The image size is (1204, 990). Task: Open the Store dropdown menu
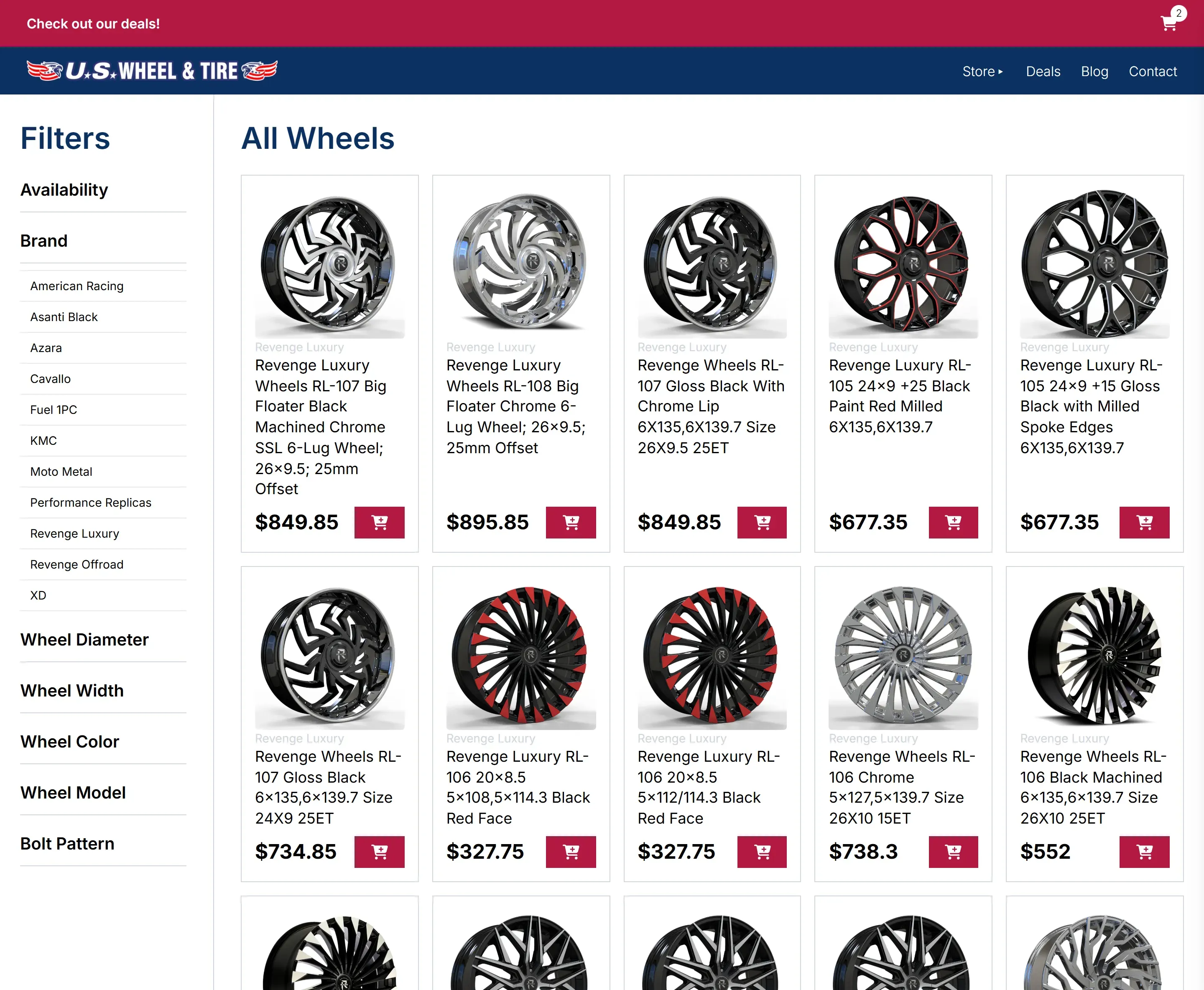982,71
